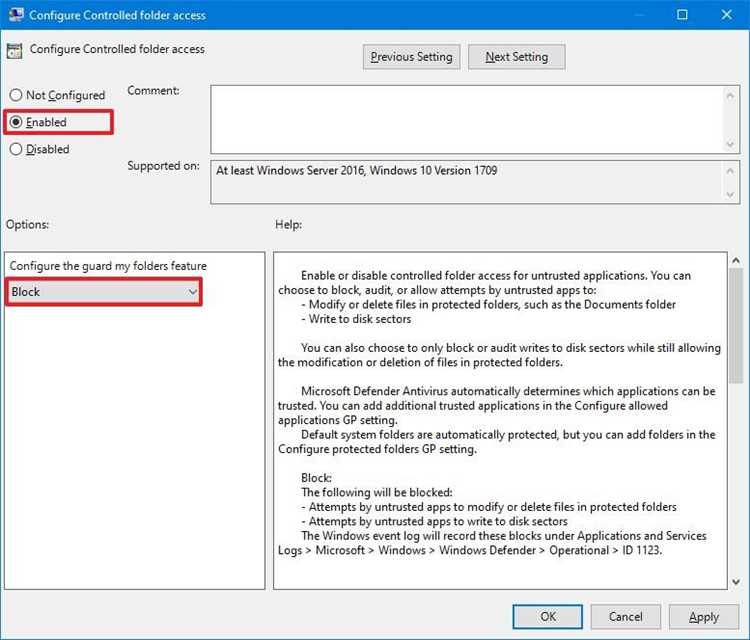
Task: Select the Not Configured radio button
Action: 16,95
